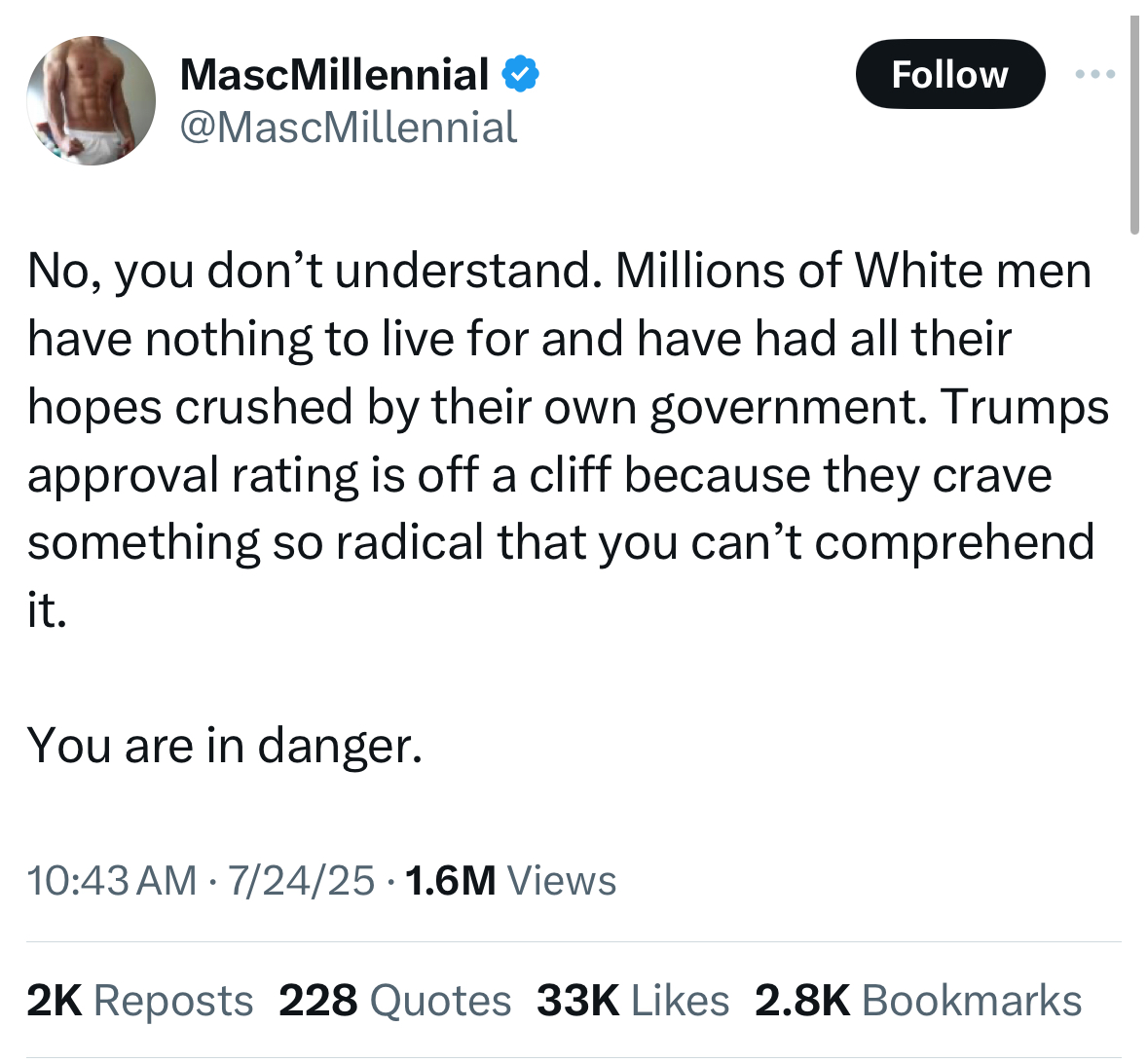Click the blue verified checkmark badge
The height and width of the screenshot is (1063, 1148).
click(521, 73)
